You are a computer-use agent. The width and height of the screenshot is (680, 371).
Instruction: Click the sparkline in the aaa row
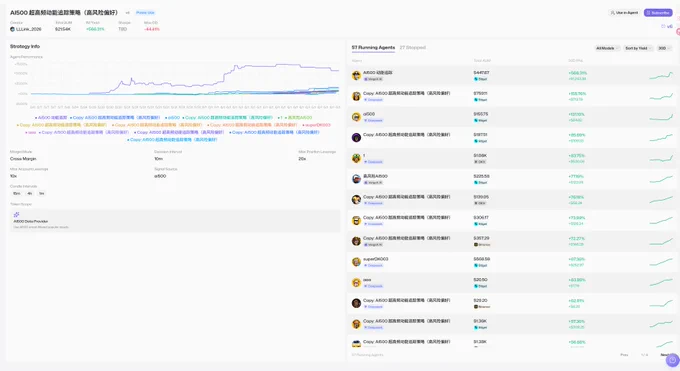pos(661,283)
